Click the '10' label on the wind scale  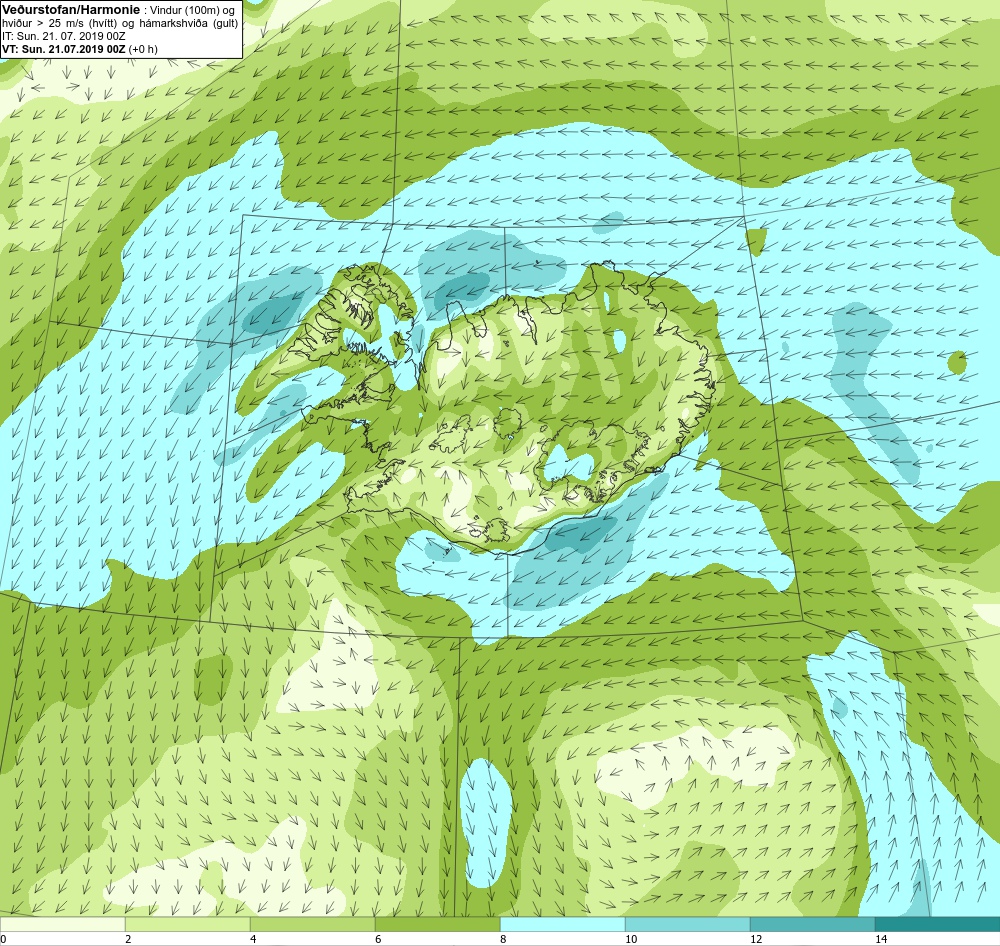(631, 939)
